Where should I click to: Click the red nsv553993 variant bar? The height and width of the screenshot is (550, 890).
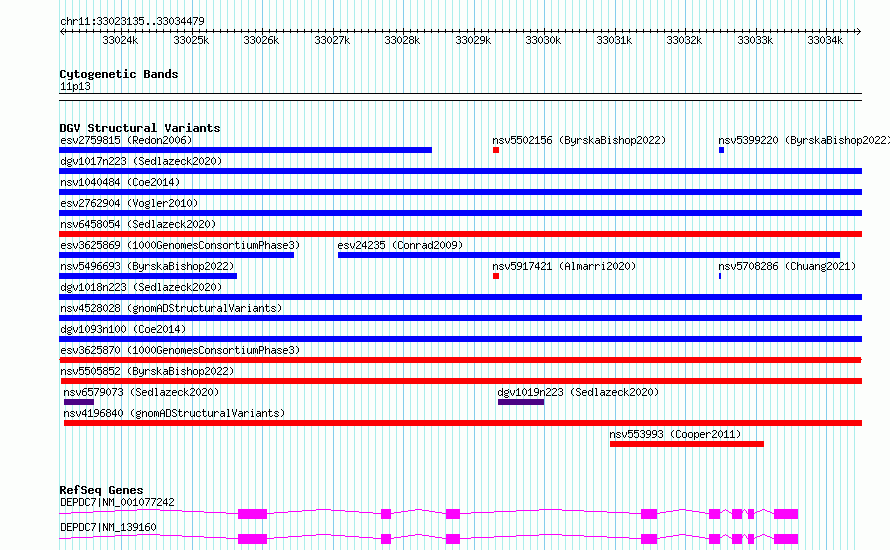tap(687, 444)
